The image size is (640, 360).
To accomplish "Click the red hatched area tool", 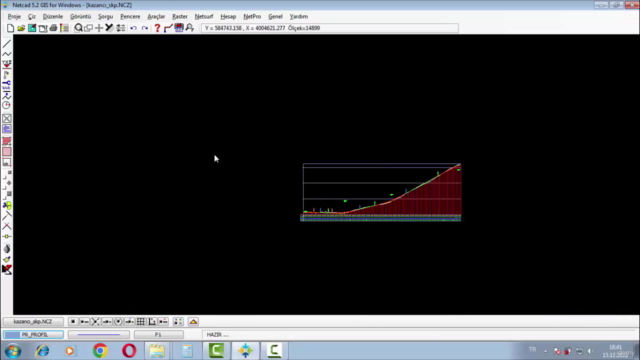I will pos(7,141).
